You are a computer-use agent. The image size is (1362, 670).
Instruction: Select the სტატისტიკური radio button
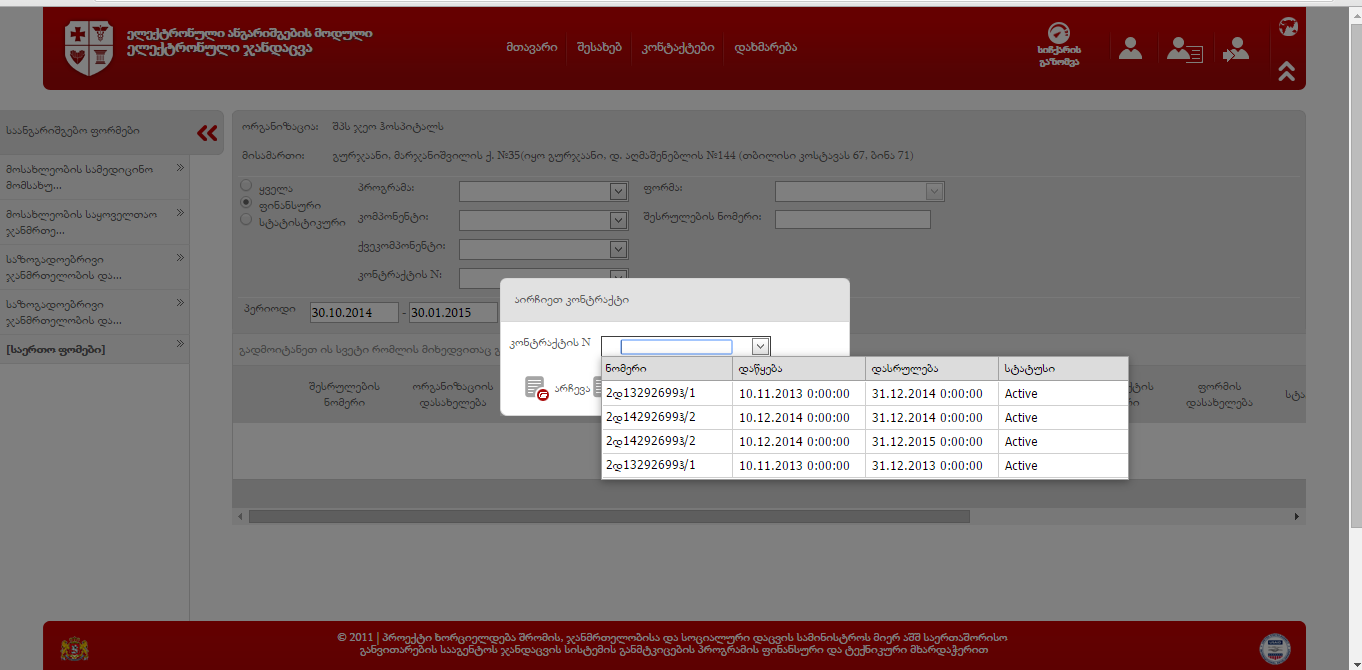pos(246,220)
